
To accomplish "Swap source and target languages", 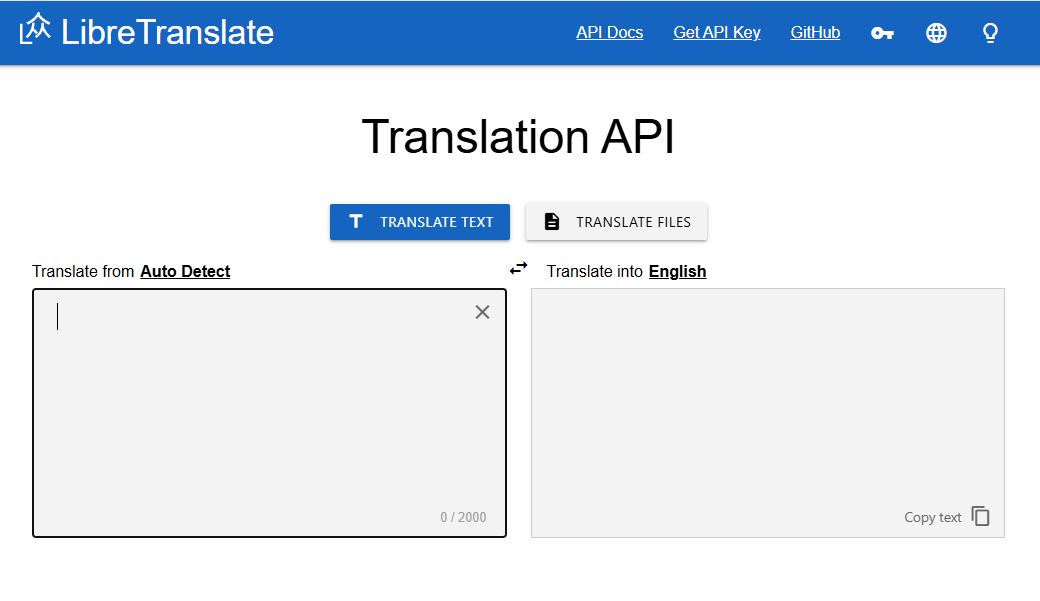I will coord(518,268).
